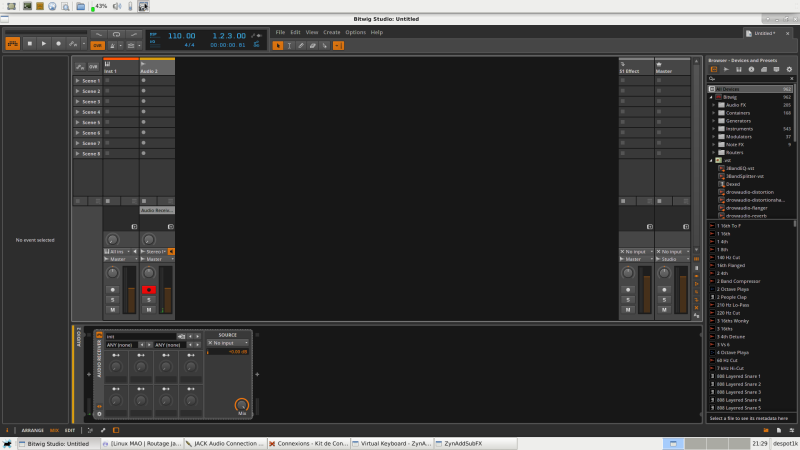Viewport: 800px width, 450px height.
Task: Toggle the orange OVR overdub button in transport
Action: point(97,45)
